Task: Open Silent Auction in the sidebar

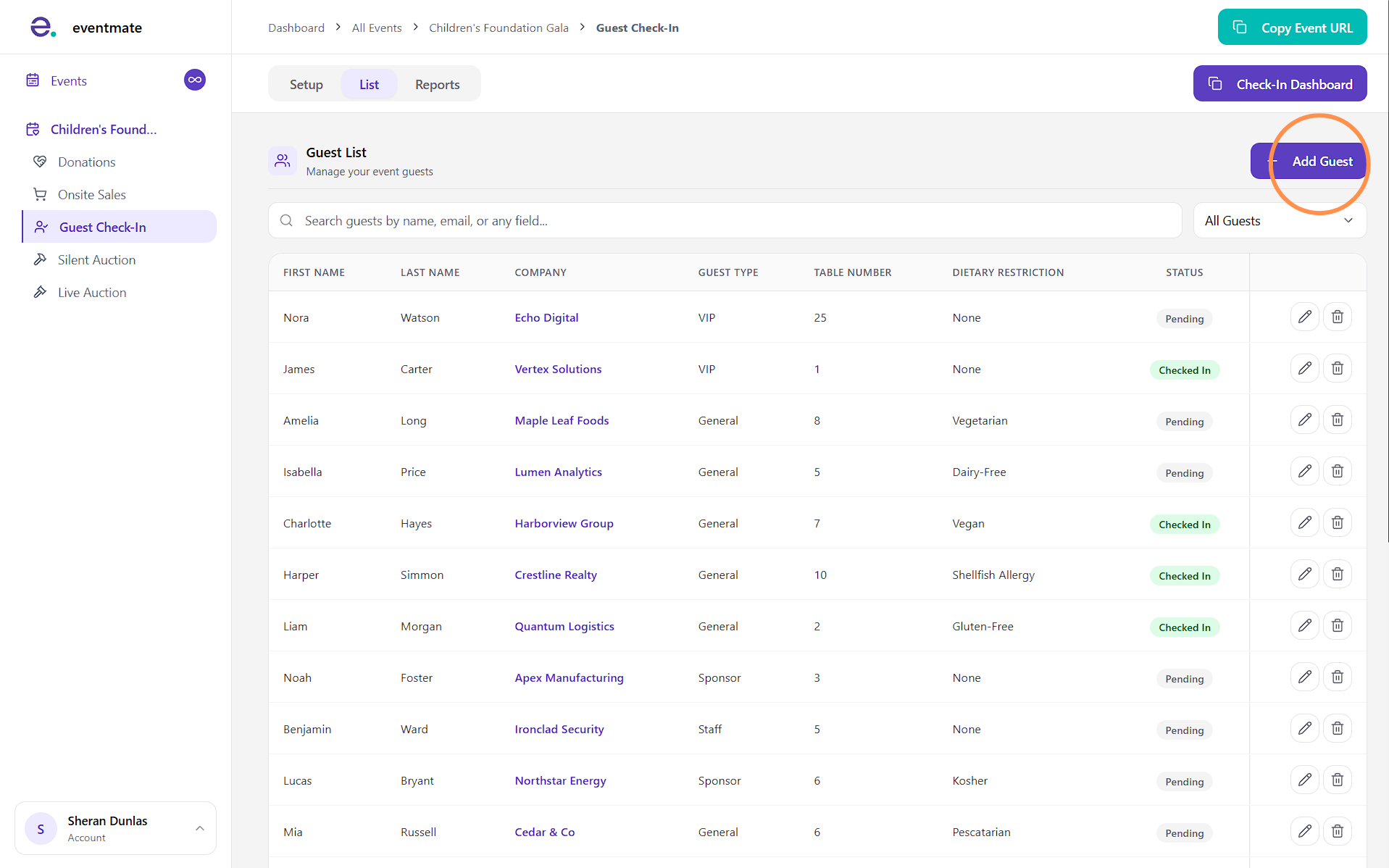Action: 96,260
